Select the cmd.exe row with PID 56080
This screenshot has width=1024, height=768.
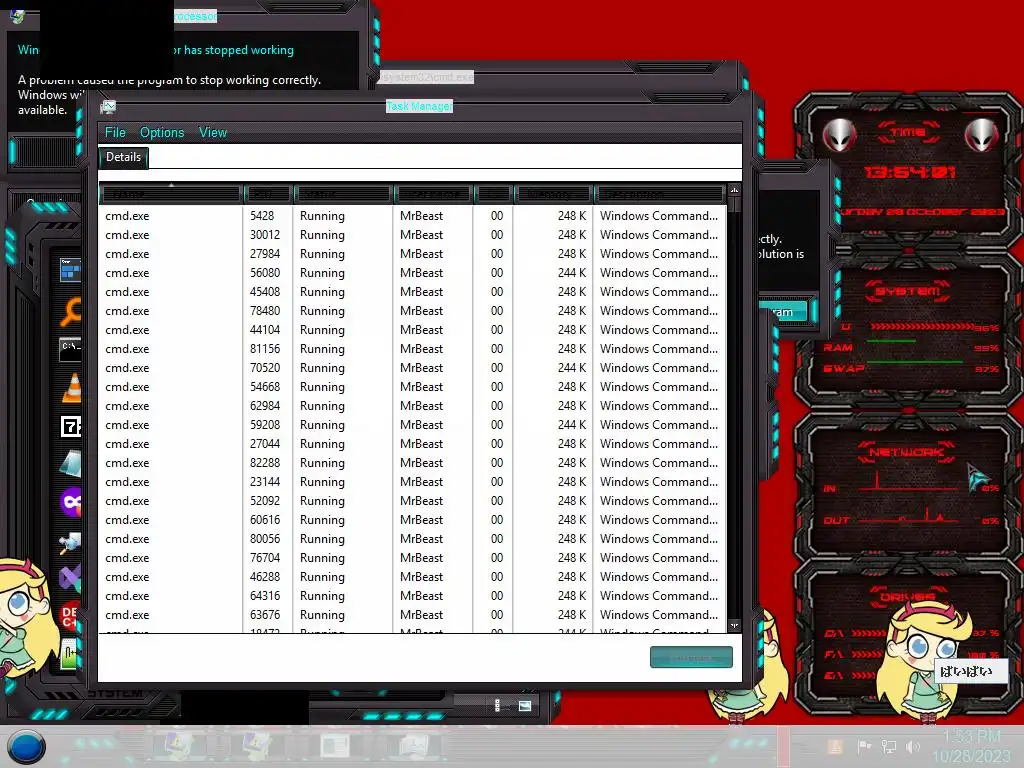[412, 272]
